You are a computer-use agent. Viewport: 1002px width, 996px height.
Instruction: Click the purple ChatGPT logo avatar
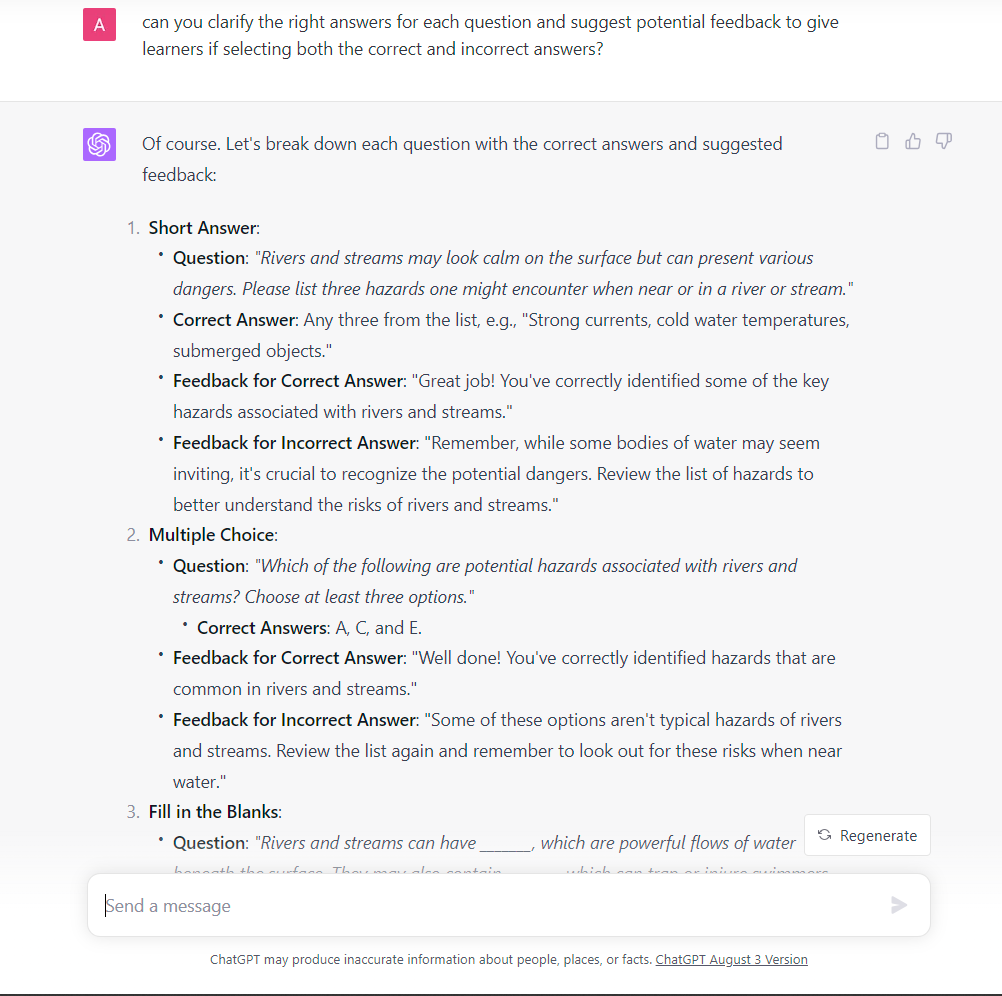coord(99,144)
